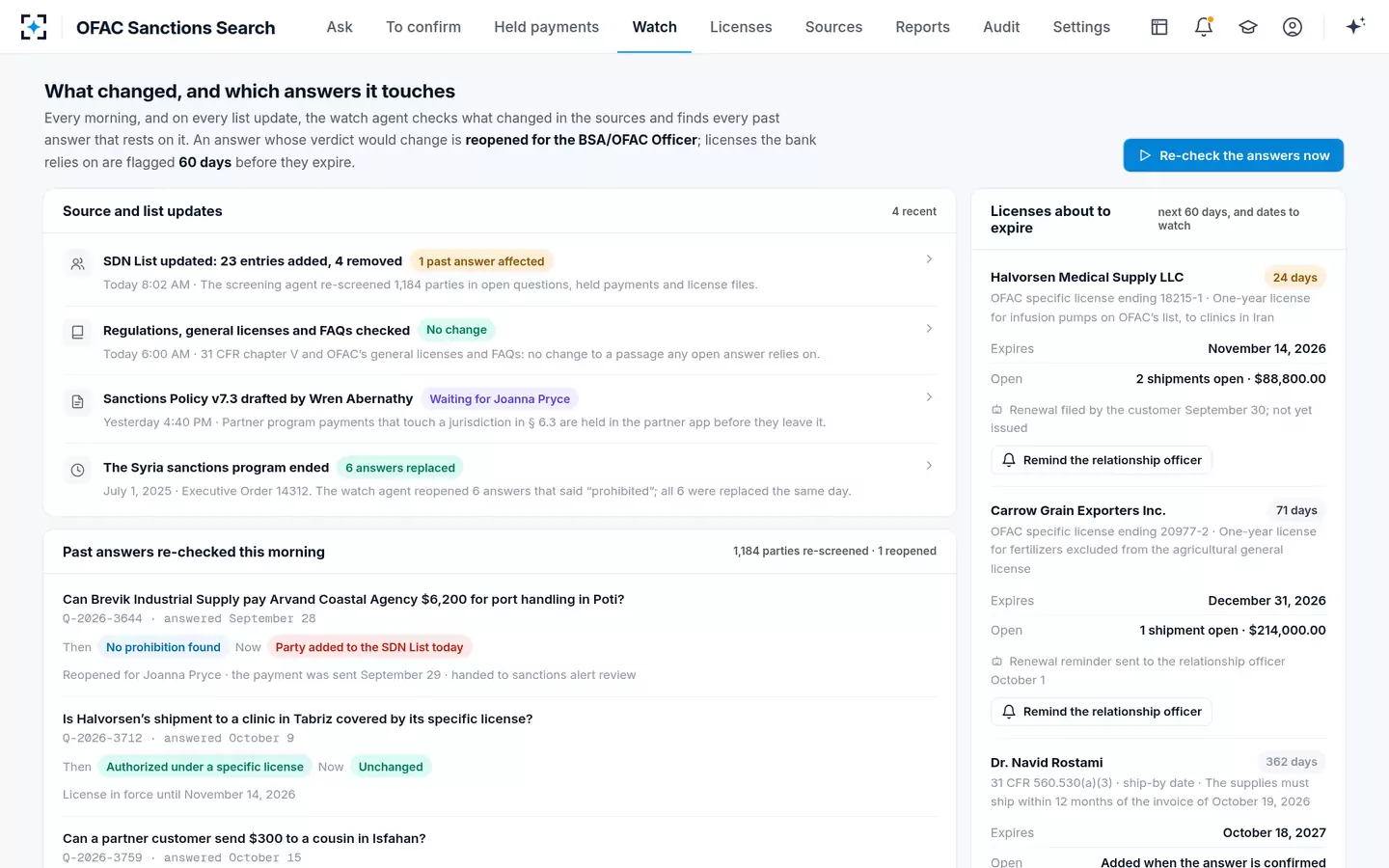Click the book icon beside Regulations checked

[x=78, y=332]
